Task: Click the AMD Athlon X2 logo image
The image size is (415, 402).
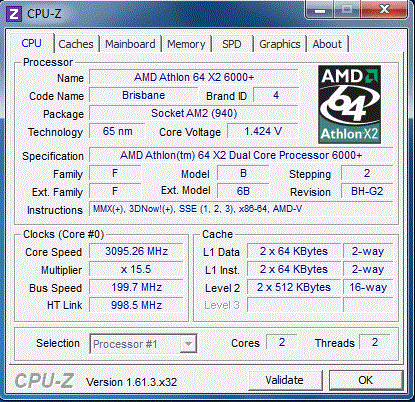Action: [x=349, y=104]
